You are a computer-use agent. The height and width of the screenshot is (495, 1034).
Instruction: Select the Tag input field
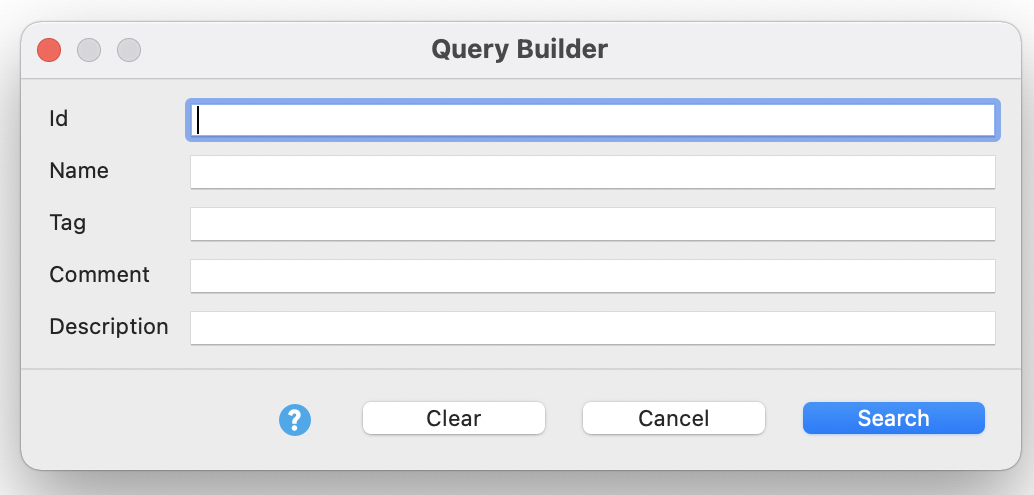[x=592, y=223]
